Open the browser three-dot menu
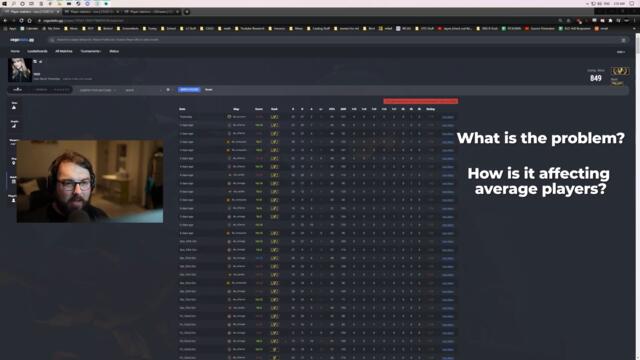 [x=635, y=20]
